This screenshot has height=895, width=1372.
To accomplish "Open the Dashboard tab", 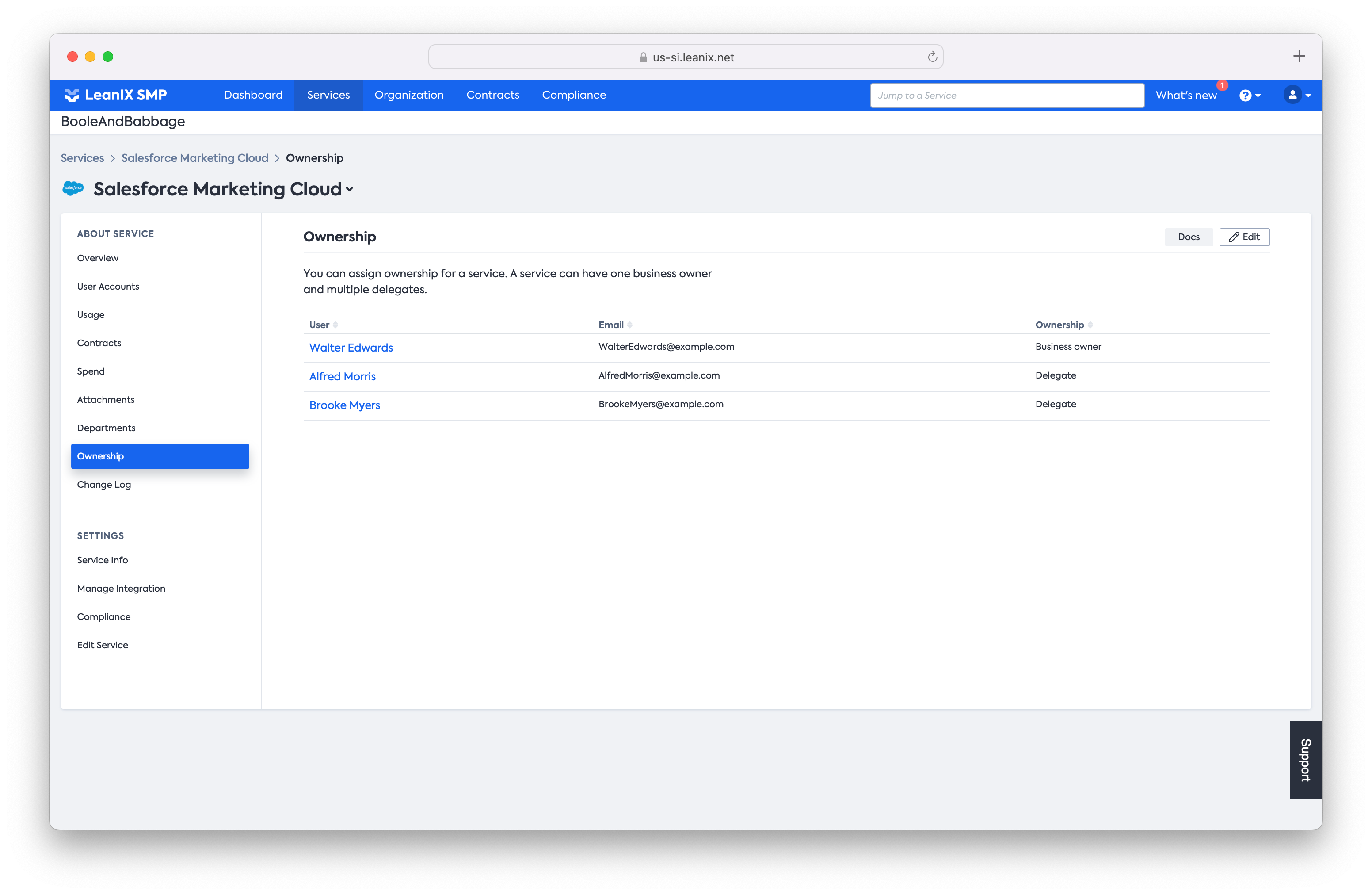I will tap(253, 95).
